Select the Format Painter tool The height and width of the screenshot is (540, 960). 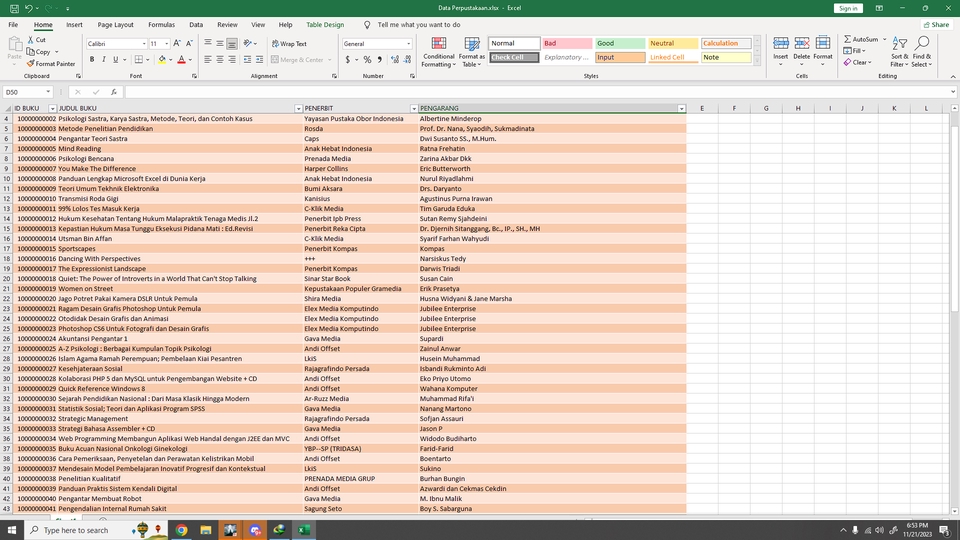[51, 64]
